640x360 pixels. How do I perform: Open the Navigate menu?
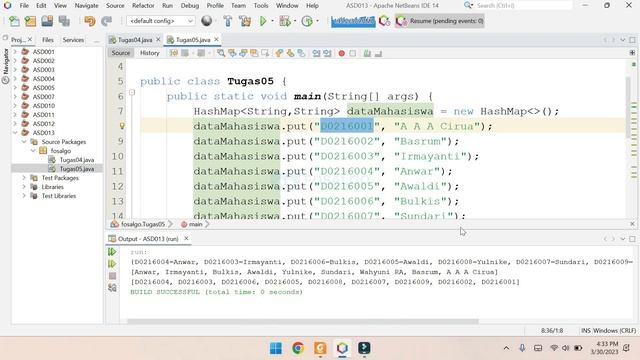(x=87, y=6)
